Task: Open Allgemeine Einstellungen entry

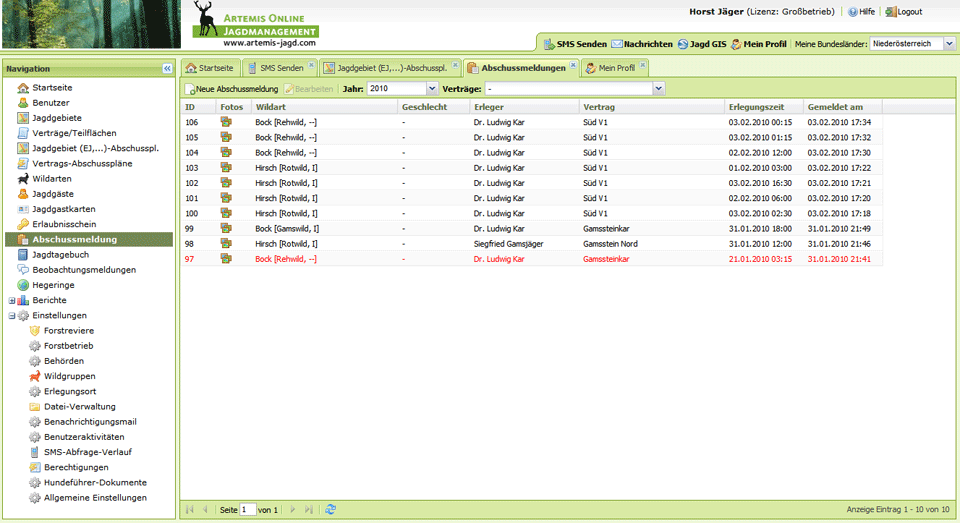Action: (x=95, y=498)
